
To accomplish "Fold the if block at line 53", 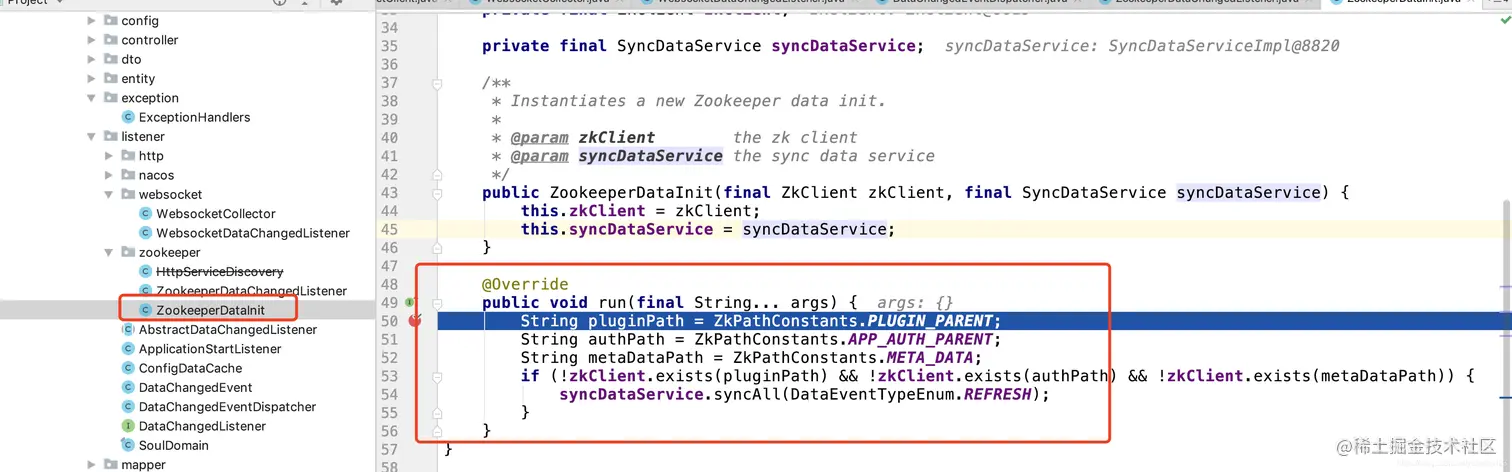I will click(437, 376).
